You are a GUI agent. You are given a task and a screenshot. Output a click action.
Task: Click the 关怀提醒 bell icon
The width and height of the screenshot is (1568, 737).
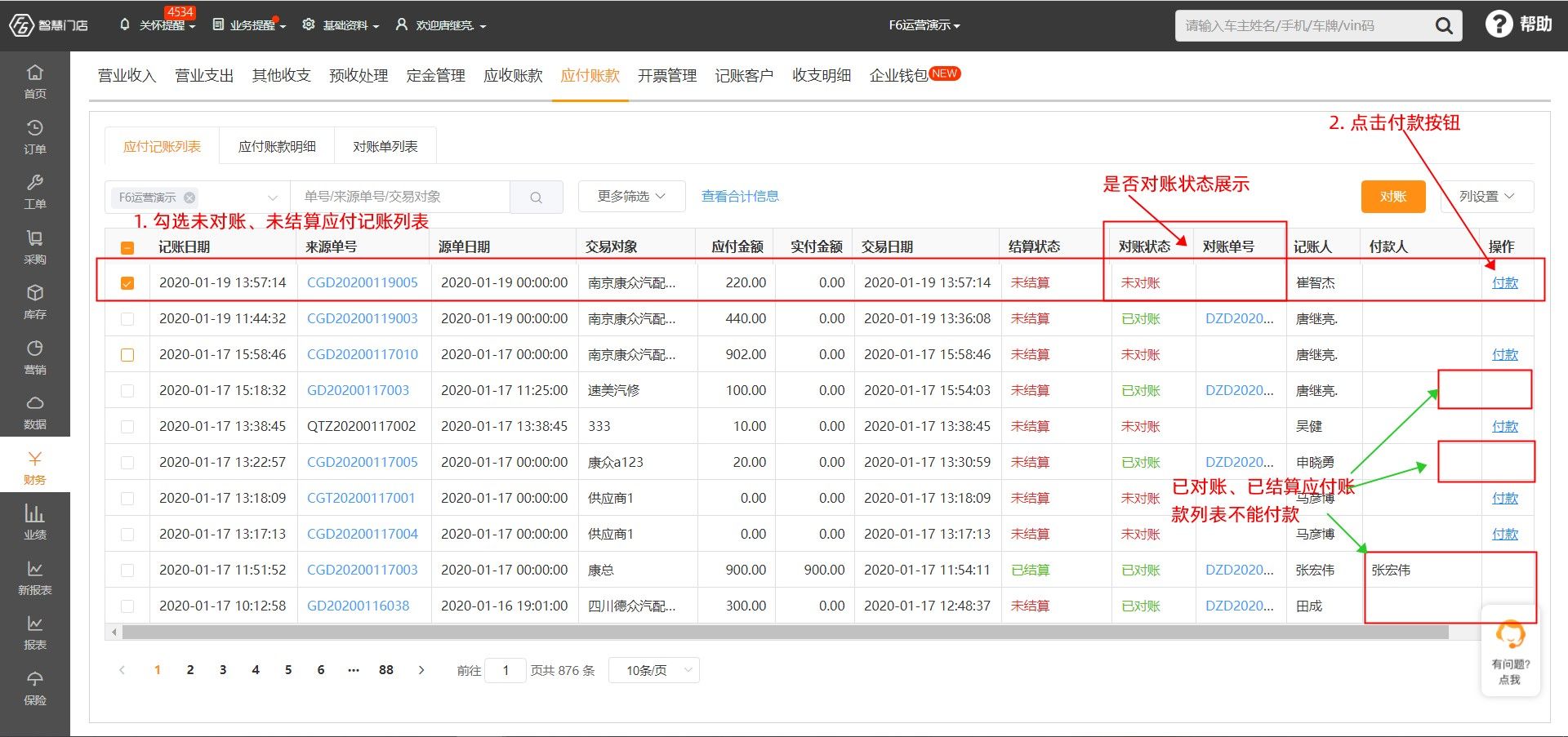point(125,25)
